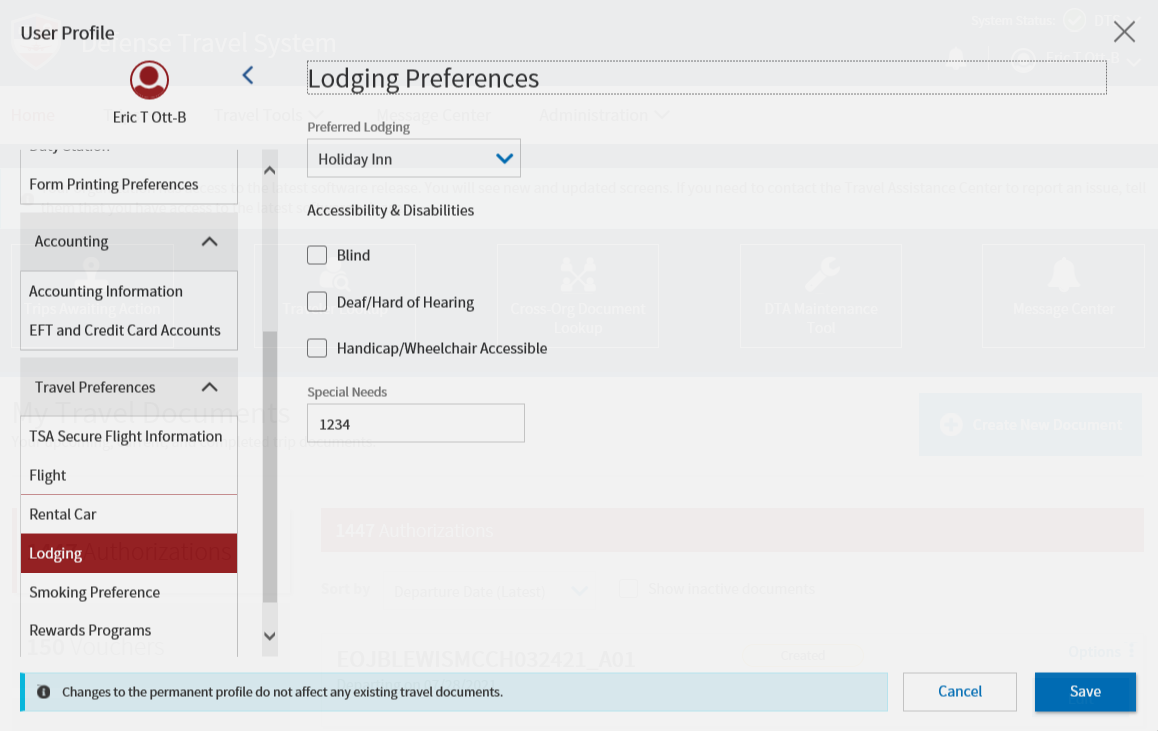Go to EFT and Credit Card Accounts
Viewport: 1158px width, 731px height.
coord(125,330)
